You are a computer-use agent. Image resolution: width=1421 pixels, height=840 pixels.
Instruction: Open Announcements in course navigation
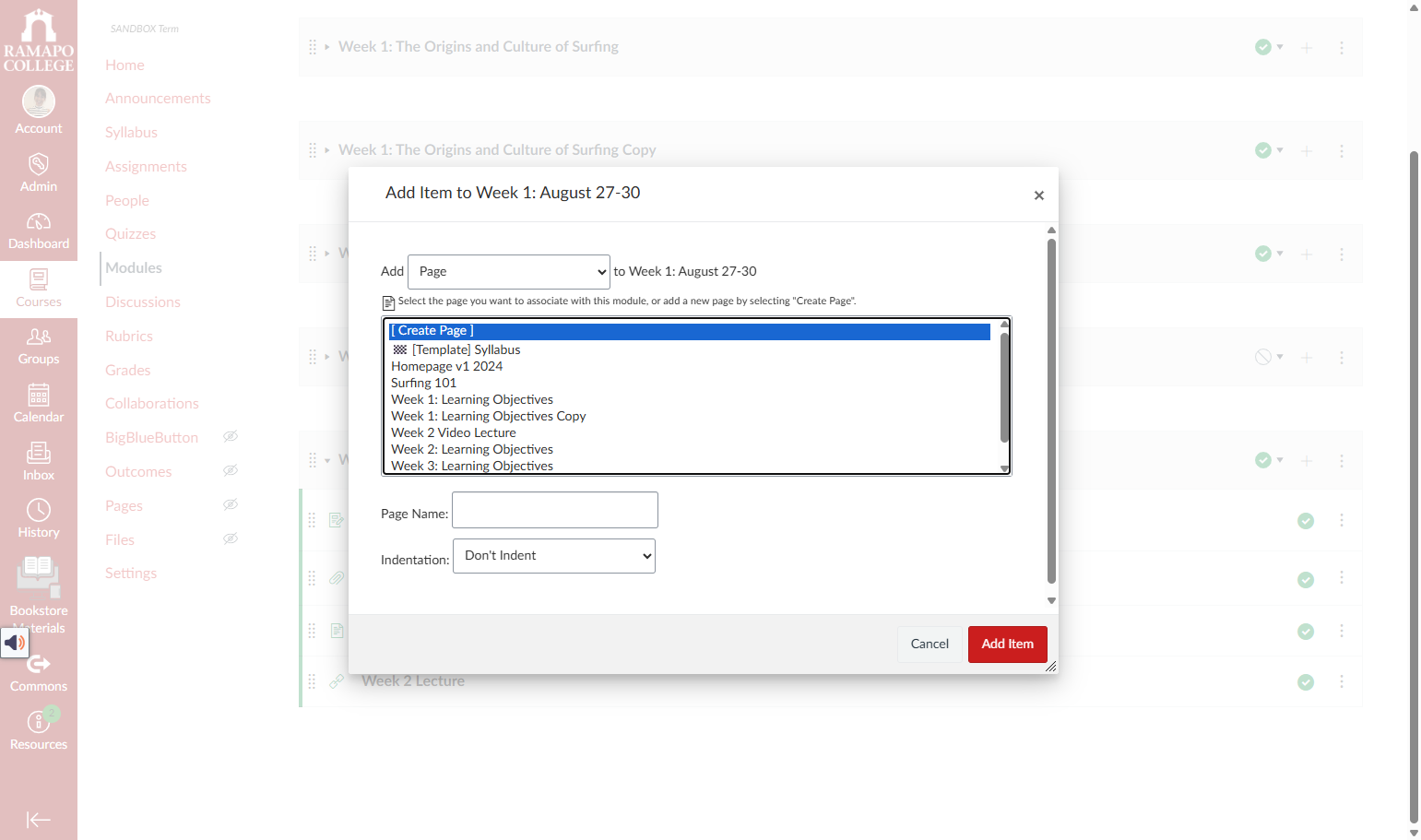[158, 98]
